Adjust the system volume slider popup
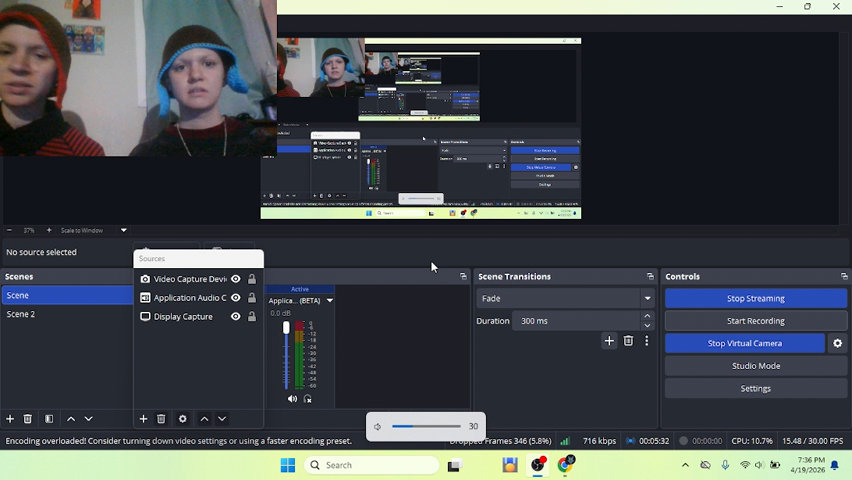Viewport: 852px width, 480px height. click(x=426, y=427)
